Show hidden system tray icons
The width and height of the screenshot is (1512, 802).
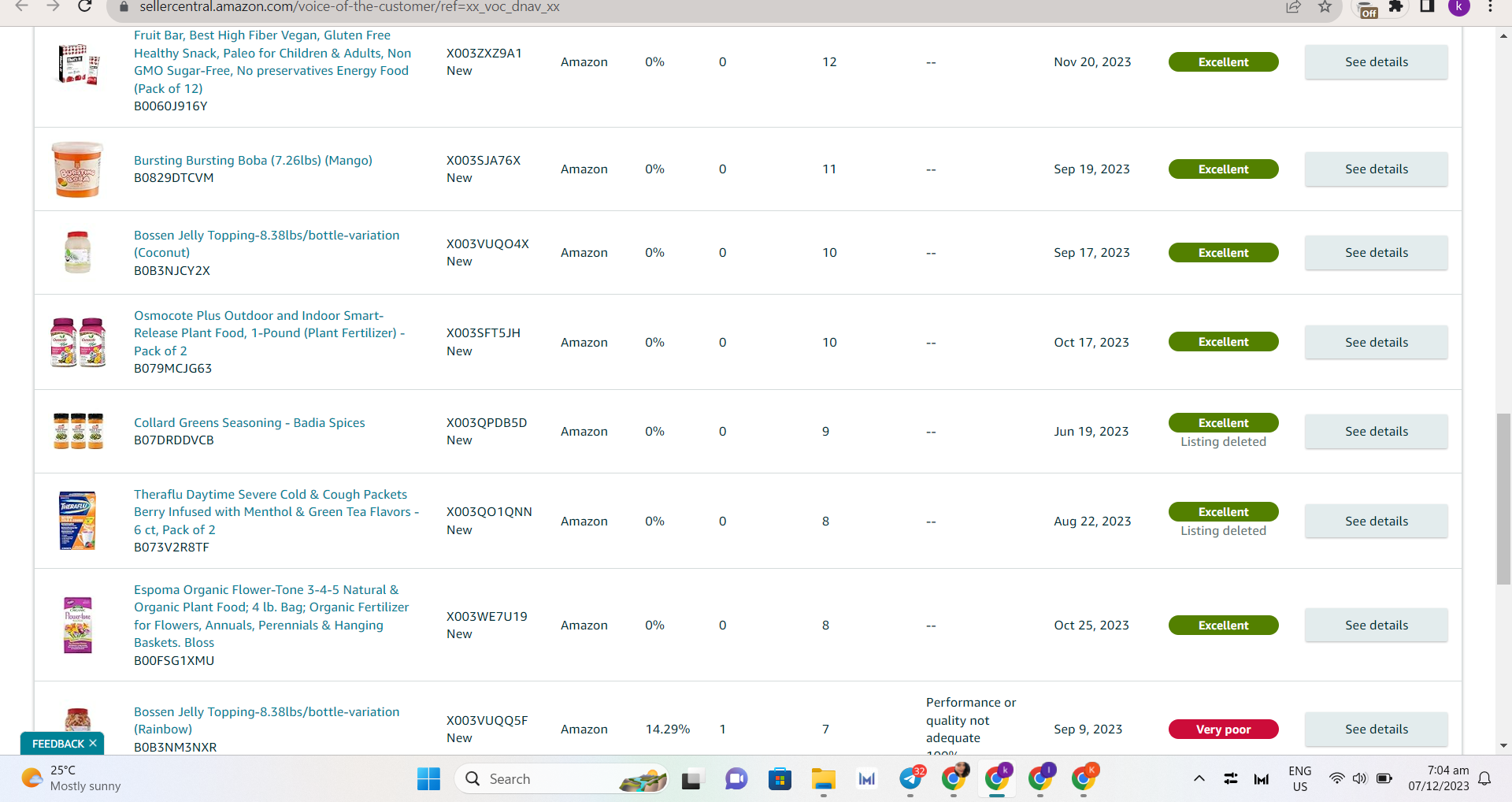[x=1199, y=779]
